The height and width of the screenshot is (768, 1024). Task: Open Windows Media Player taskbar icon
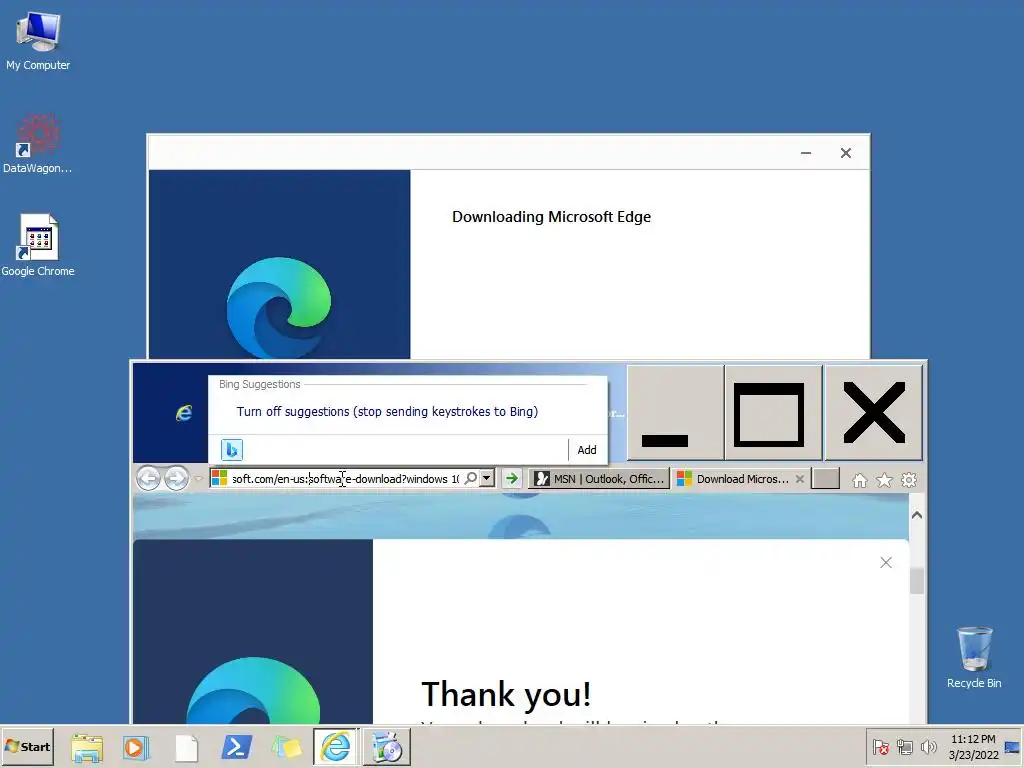[x=136, y=747]
